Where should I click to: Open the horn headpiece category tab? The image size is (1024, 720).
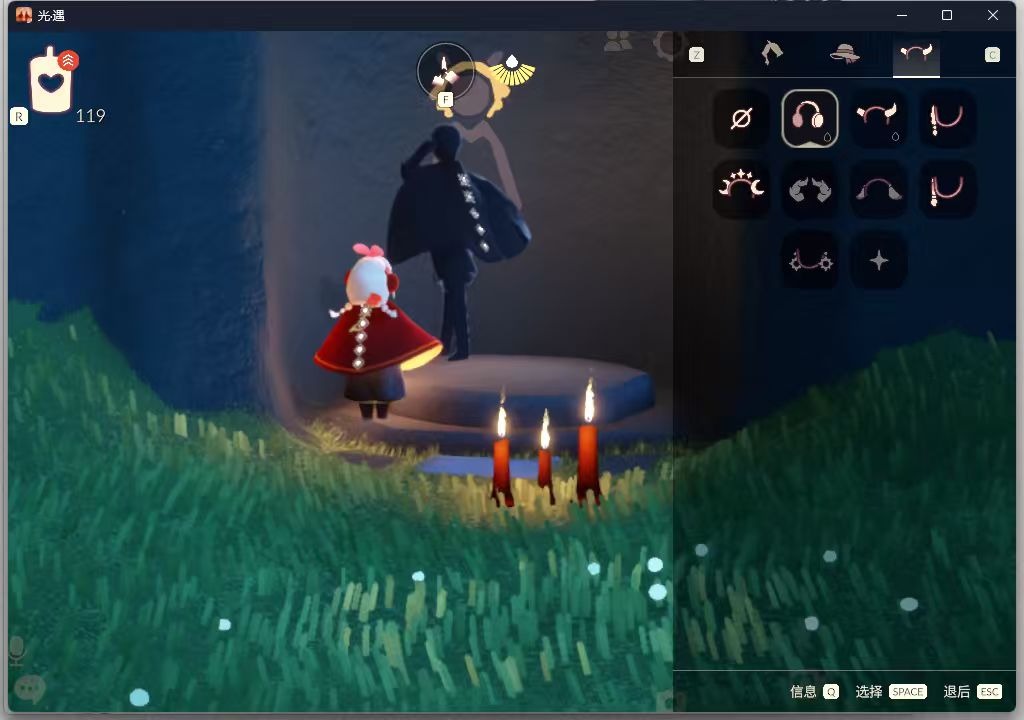coord(916,54)
